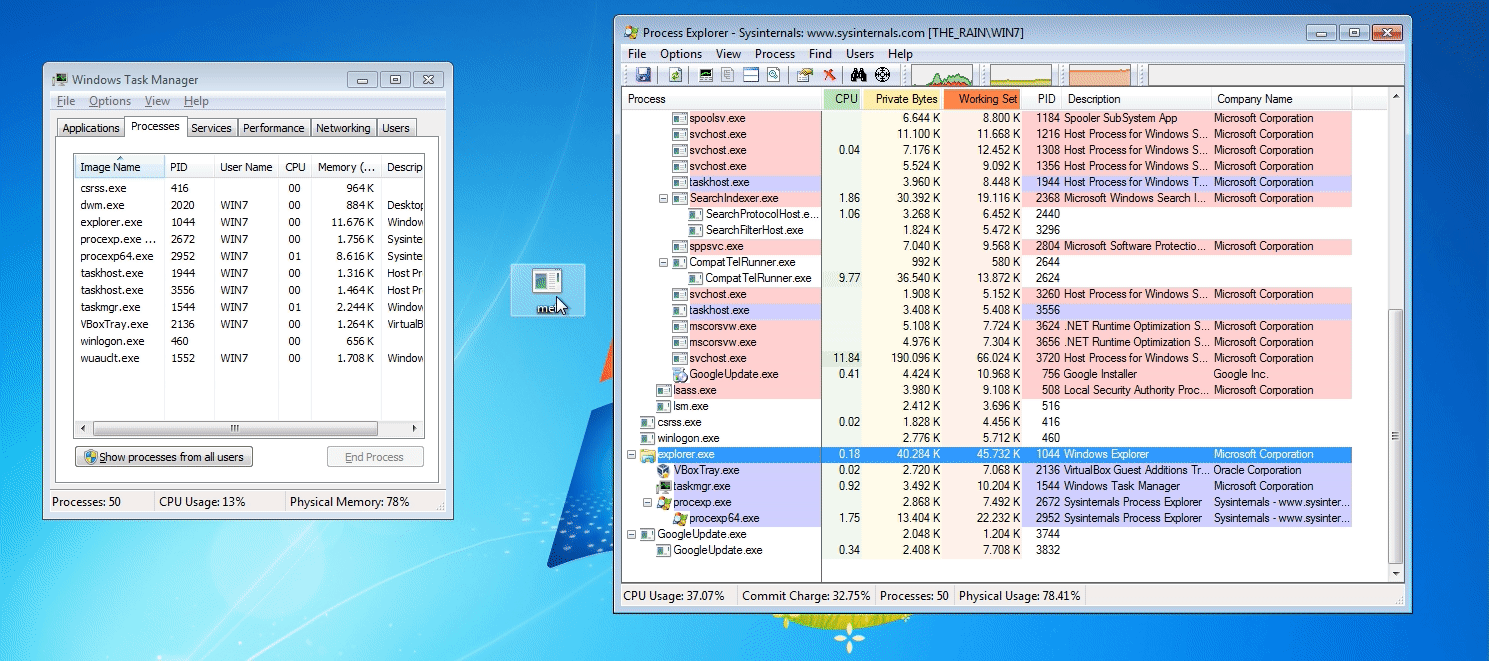Click the explorer.exe folder icon in the tree
The width and height of the screenshot is (1489, 661).
pyautogui.click(x=648, y=454)
